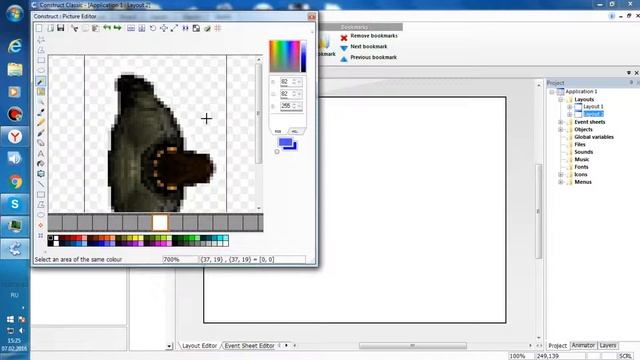
Task: Click the blue brightness slider strip
Action: 304,56
